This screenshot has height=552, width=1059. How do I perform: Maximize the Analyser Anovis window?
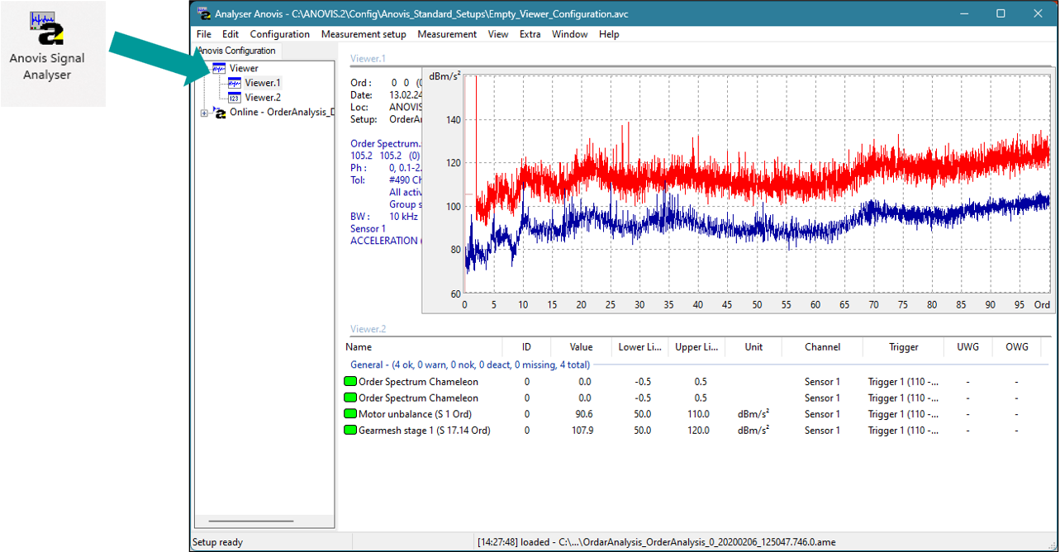pyautogui.click(x=1001, y=14)
